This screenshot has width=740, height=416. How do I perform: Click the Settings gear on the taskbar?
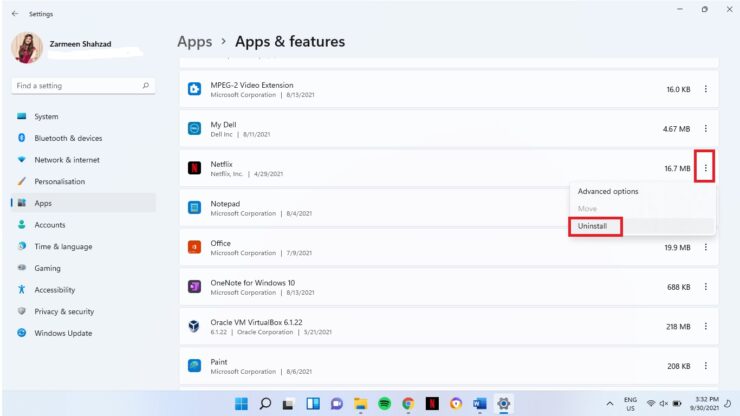[504, 404]
